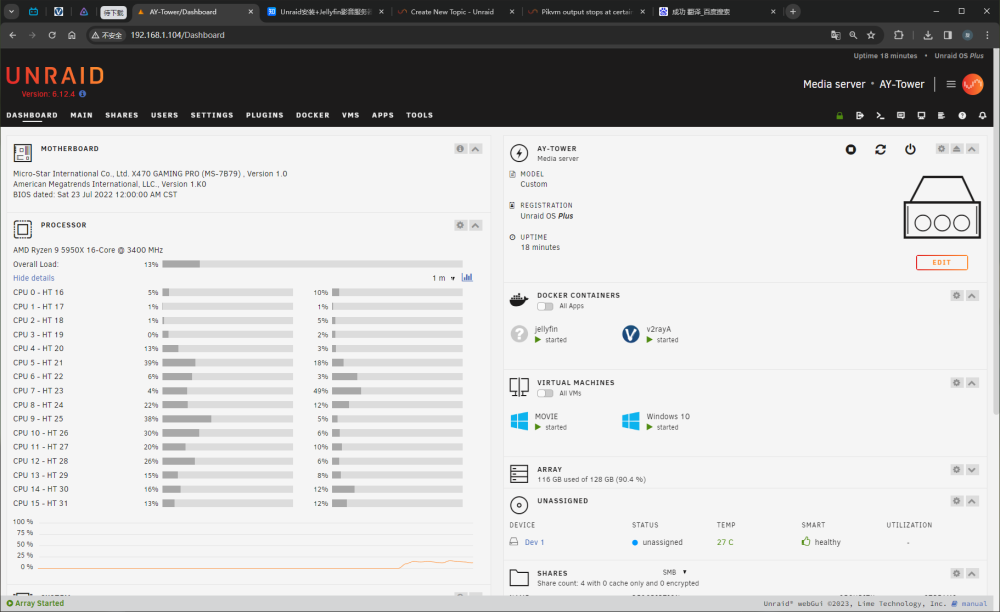Toggle All Apps switch in Docker Containers

[x=545, y=306]
